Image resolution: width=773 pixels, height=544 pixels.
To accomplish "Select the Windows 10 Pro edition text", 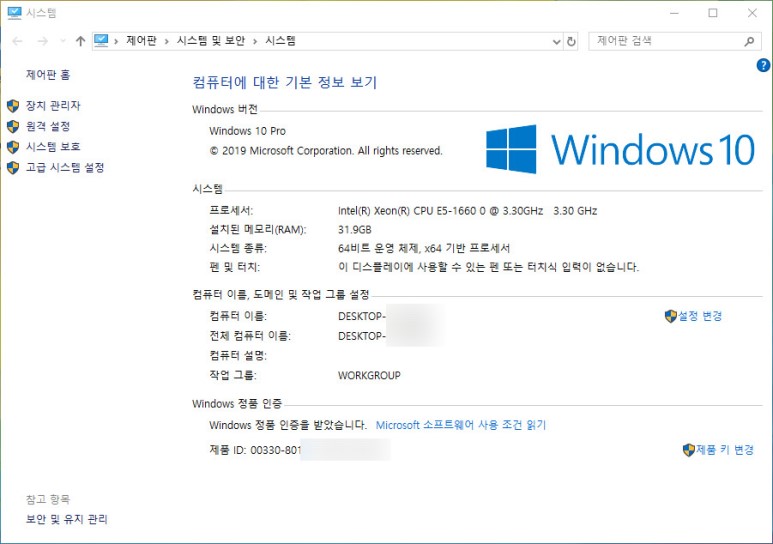I will click(247, 131).
